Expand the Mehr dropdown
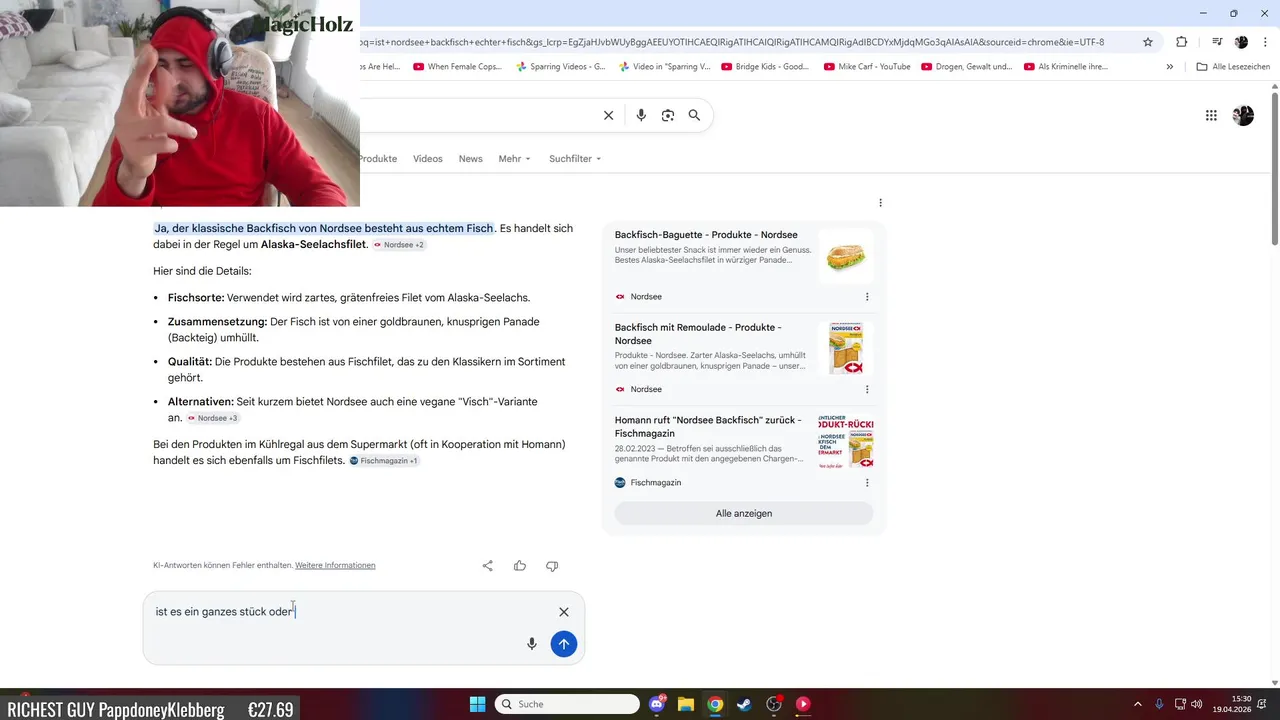 pos(514,159)
